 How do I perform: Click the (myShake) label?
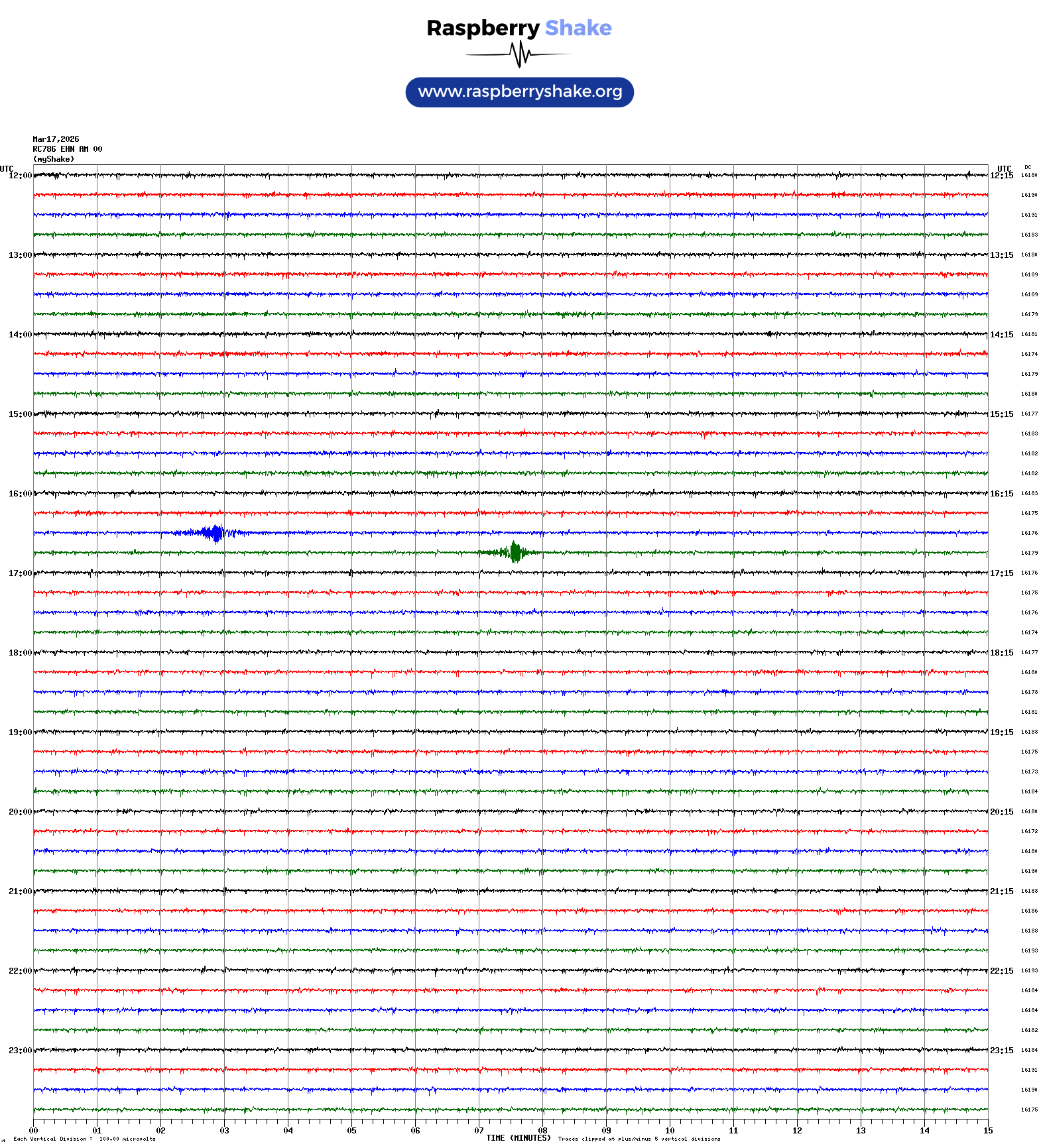(x=54, y=159)
